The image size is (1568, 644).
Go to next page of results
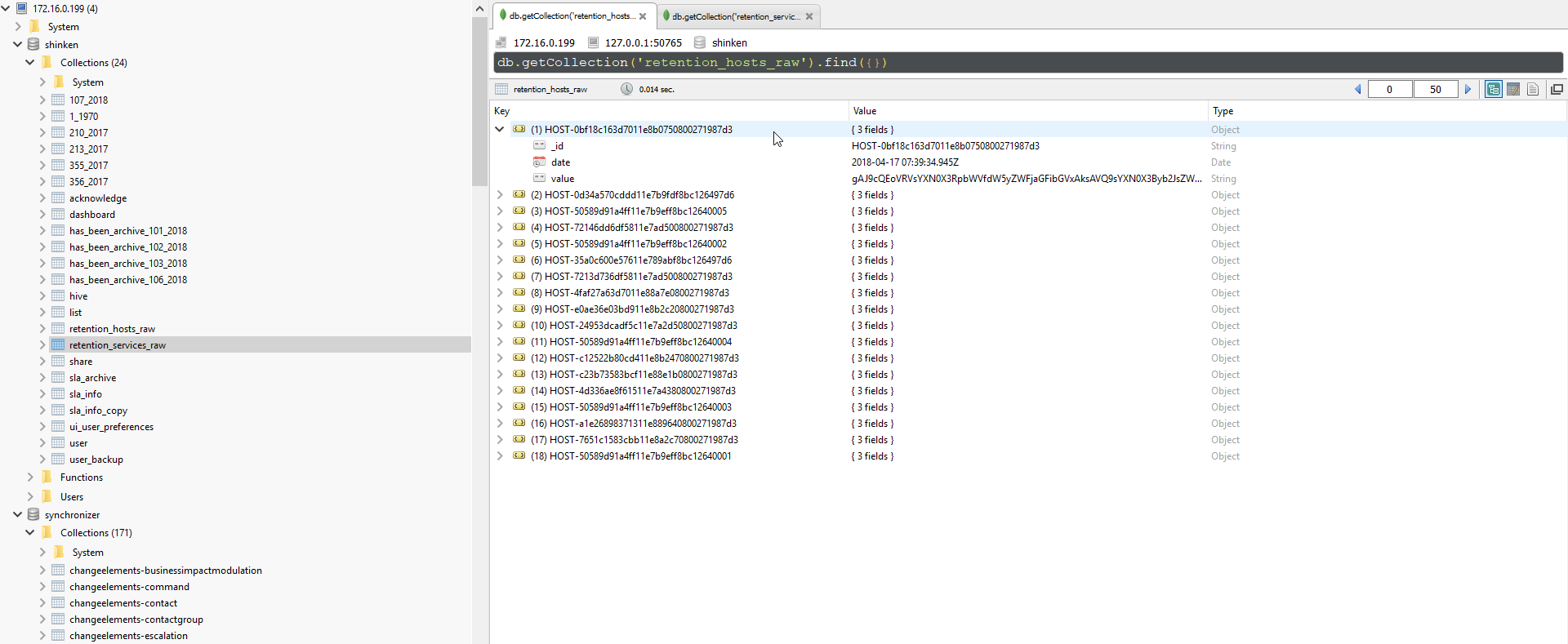click(1468, 89)
